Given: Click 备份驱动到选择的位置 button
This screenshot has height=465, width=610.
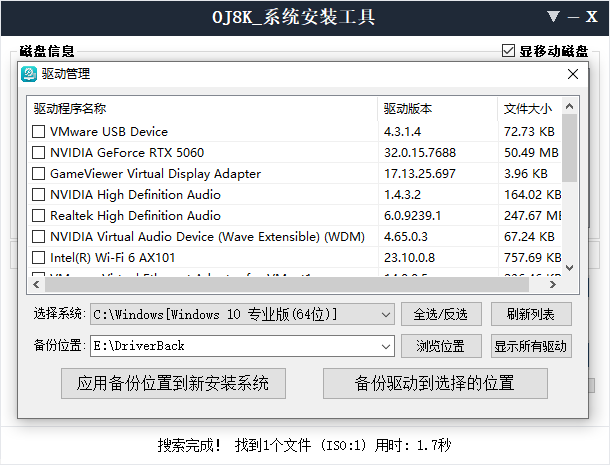Looking at the screenshot, I should pyautogui.click(x=435, y=383).
